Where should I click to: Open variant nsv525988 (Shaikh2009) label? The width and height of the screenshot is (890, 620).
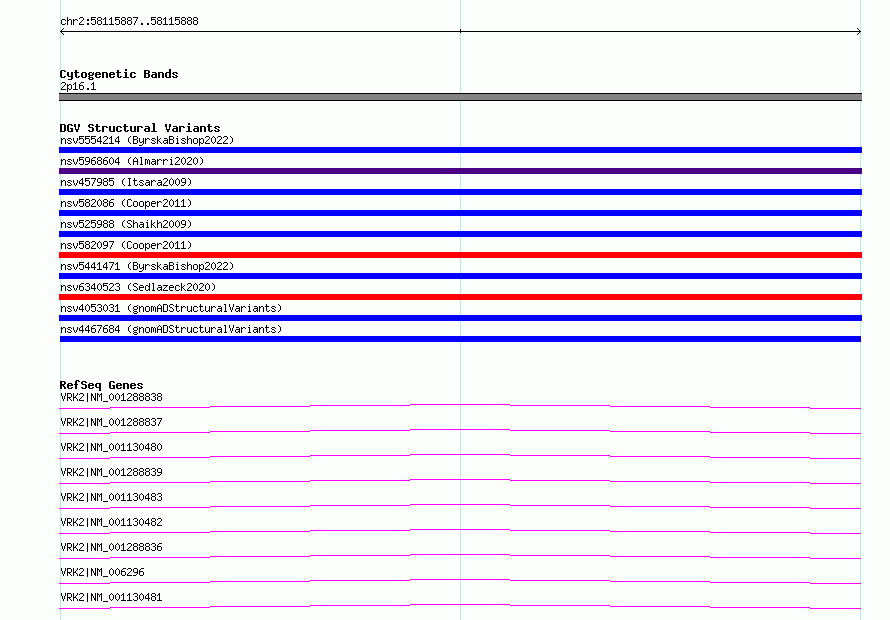[x=126, y=224]
